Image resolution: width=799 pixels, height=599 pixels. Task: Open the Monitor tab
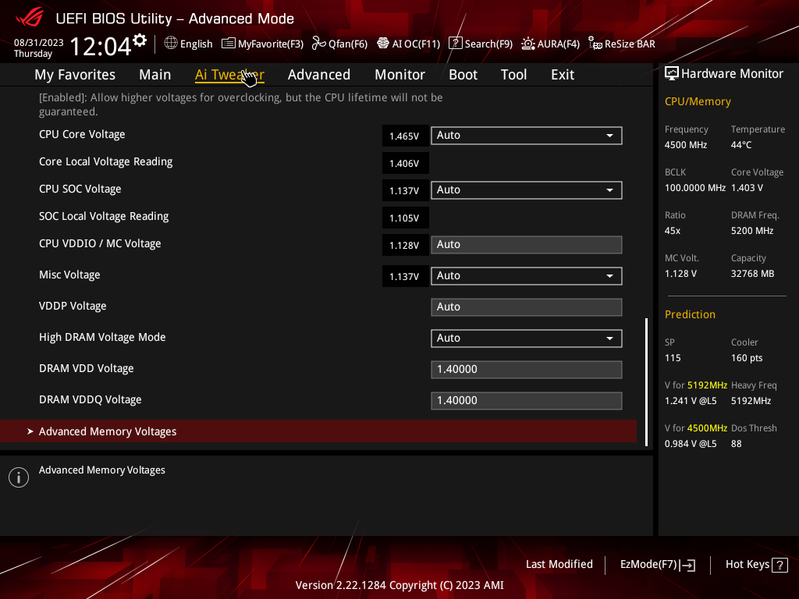[x=400, y=75]
